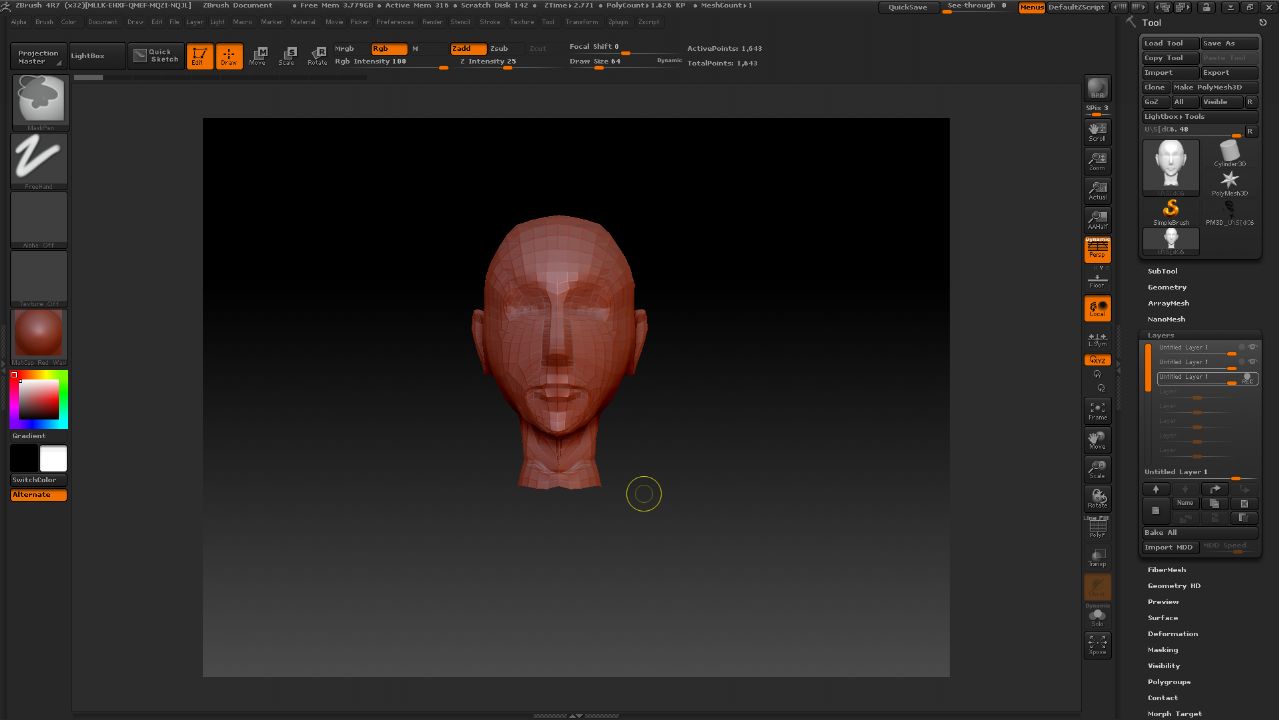Select the Zoom canvas tool
This screenshot has width=1279, height=720.
(x=1097, y=160)
